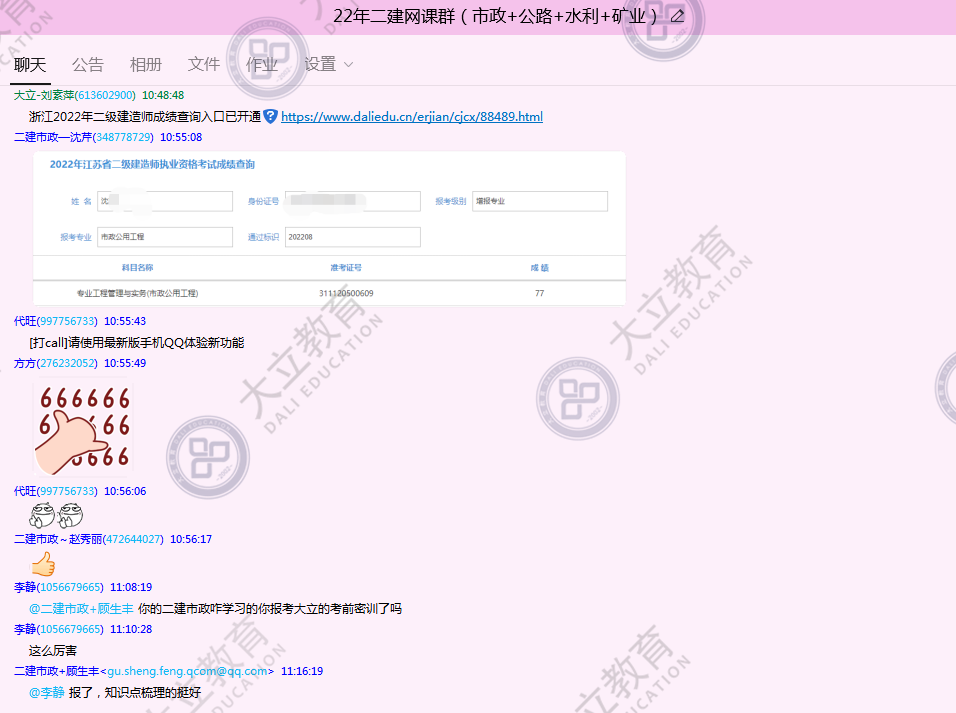Image resolution: width=956 pixels, height=713 pixels.
Task: Click the edit pencil icon beside the group title
Action: [677, 16]
